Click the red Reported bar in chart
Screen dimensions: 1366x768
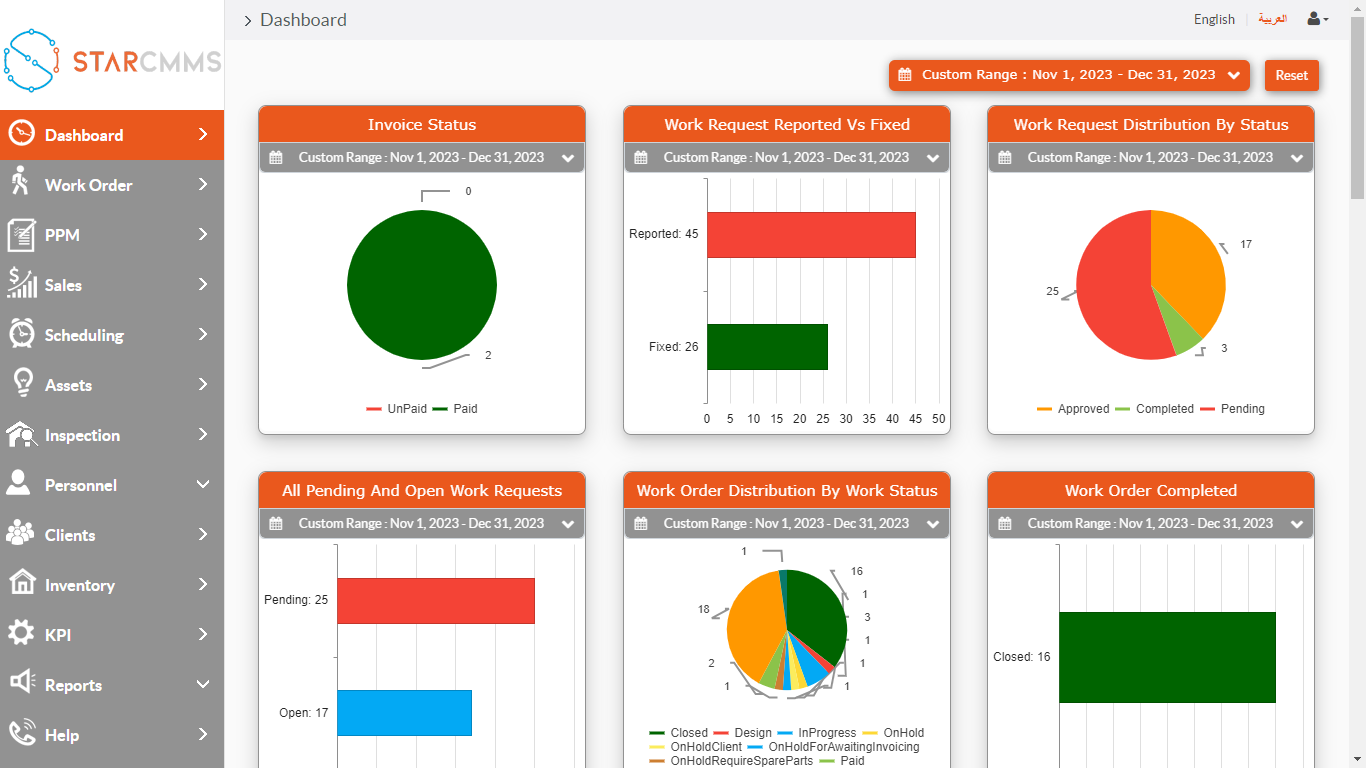[811, 235]
